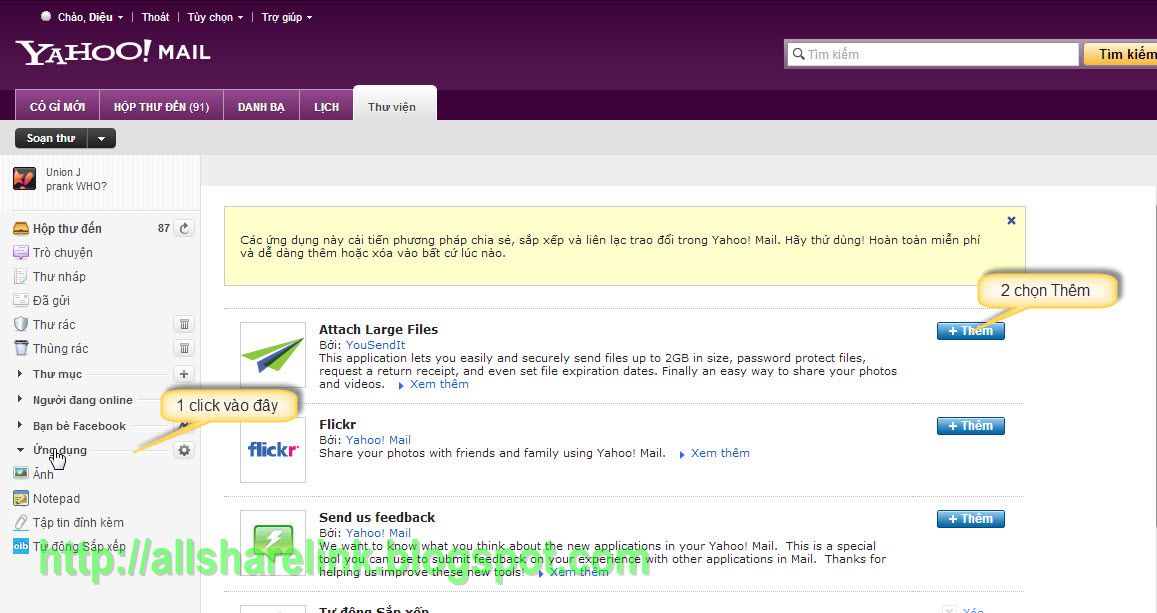Click the search magnifier icon

(x=798, y=54)
